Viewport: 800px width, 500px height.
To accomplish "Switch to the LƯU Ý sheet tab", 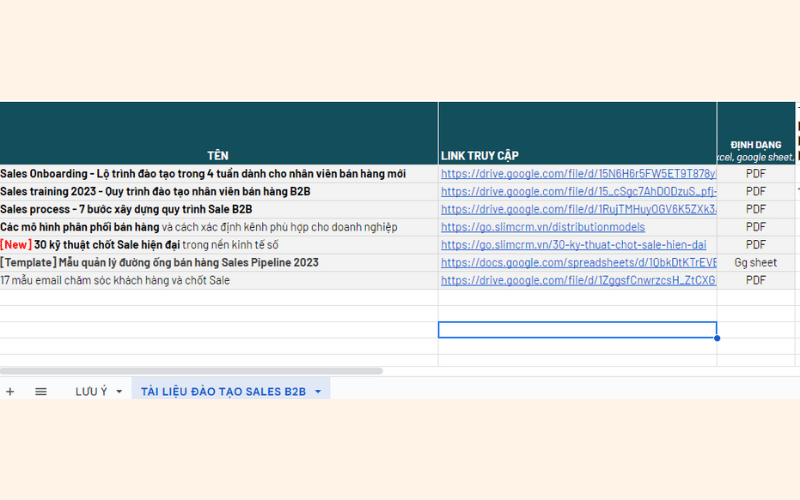I will (x=91, y=391).
